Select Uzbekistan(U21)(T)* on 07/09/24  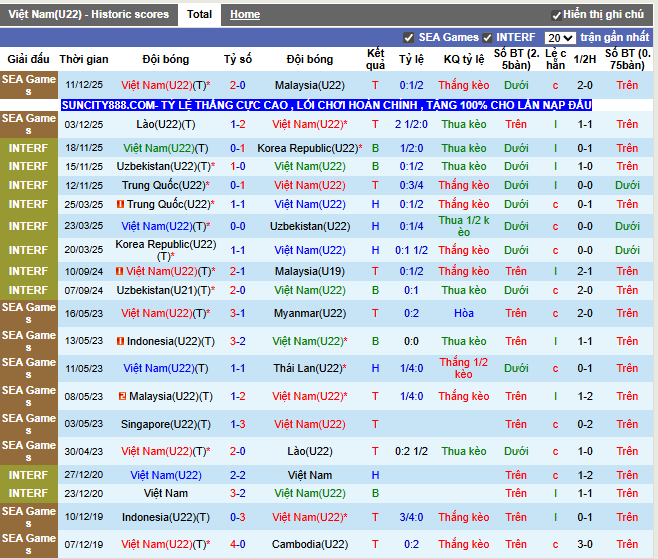166,290
